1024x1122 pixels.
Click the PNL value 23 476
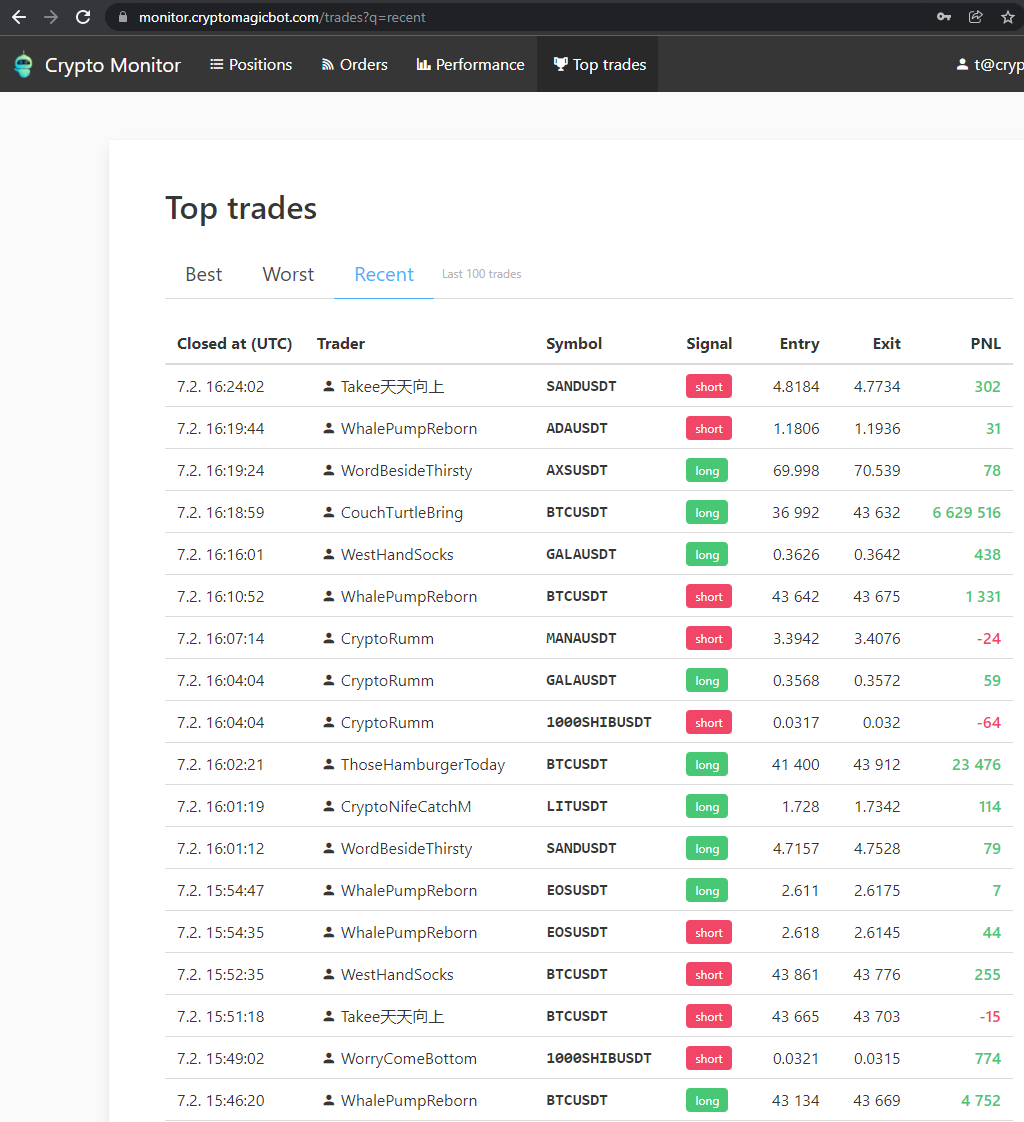click(x=976, y=764)
